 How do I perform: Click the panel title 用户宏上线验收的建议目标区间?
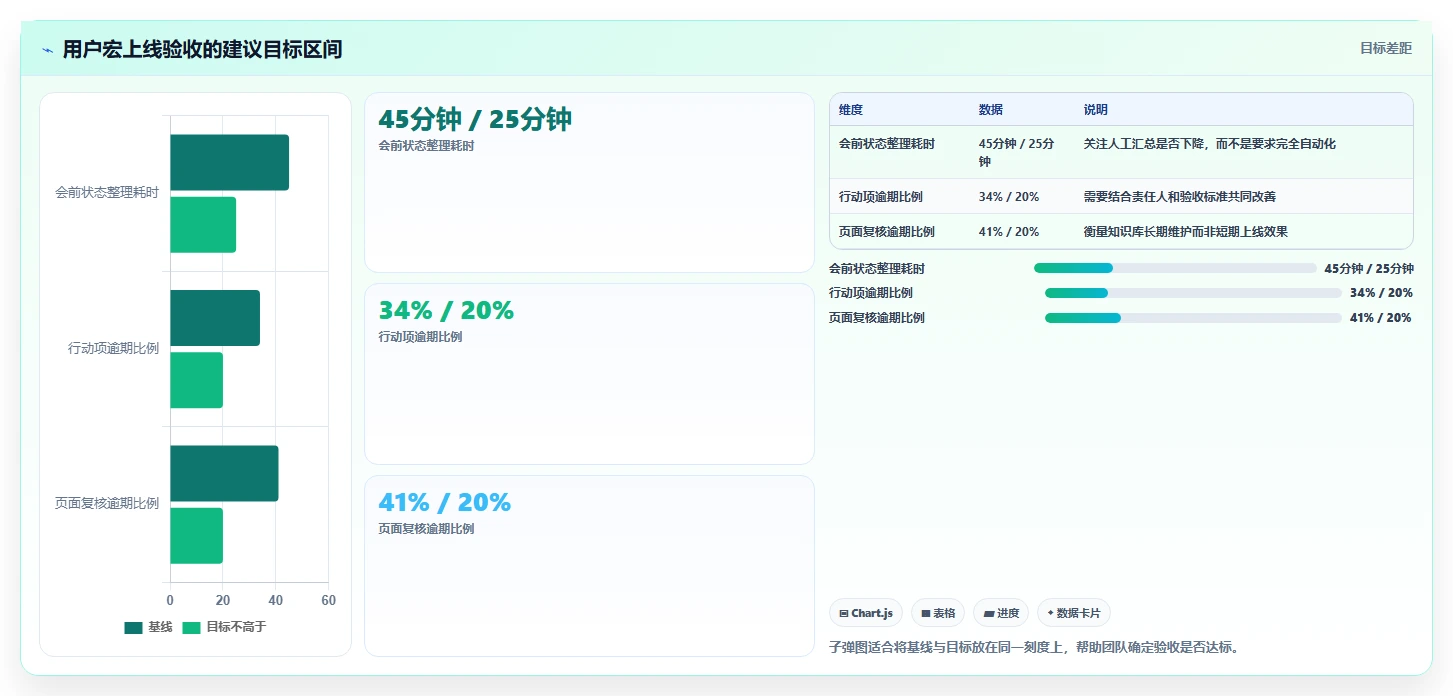(x=202, y=49)
